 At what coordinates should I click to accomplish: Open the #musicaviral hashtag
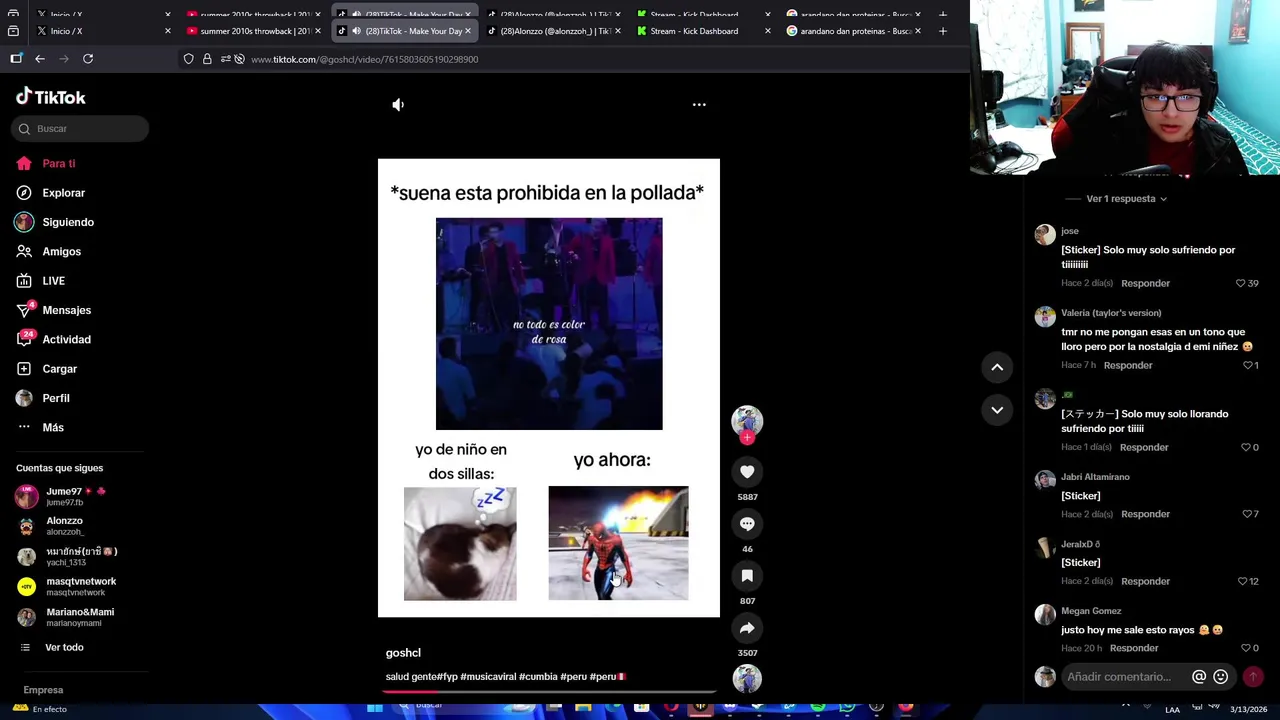point(488,677)
